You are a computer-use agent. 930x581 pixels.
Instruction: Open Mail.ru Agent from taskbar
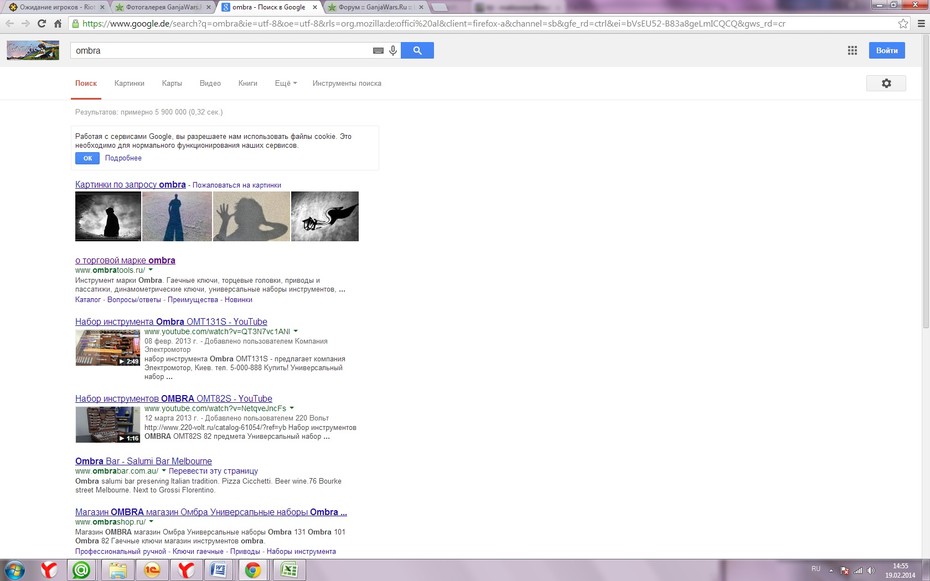click(81, 570)
